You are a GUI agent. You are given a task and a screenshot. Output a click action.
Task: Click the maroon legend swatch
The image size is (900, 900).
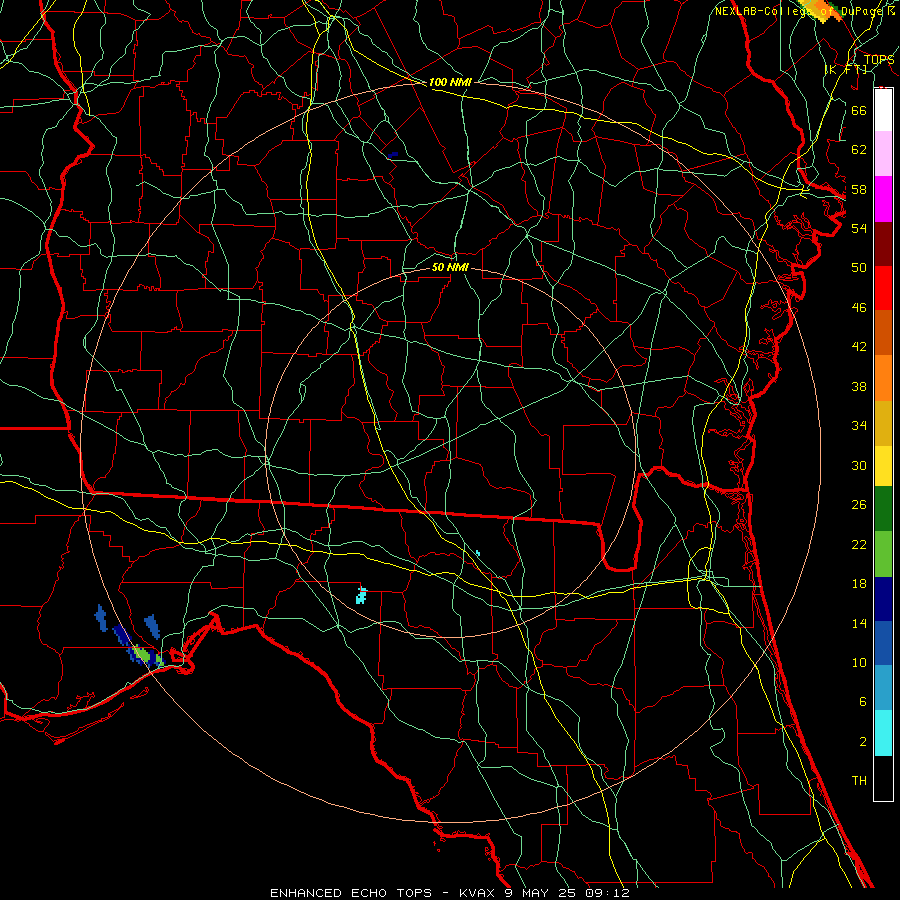883,244
